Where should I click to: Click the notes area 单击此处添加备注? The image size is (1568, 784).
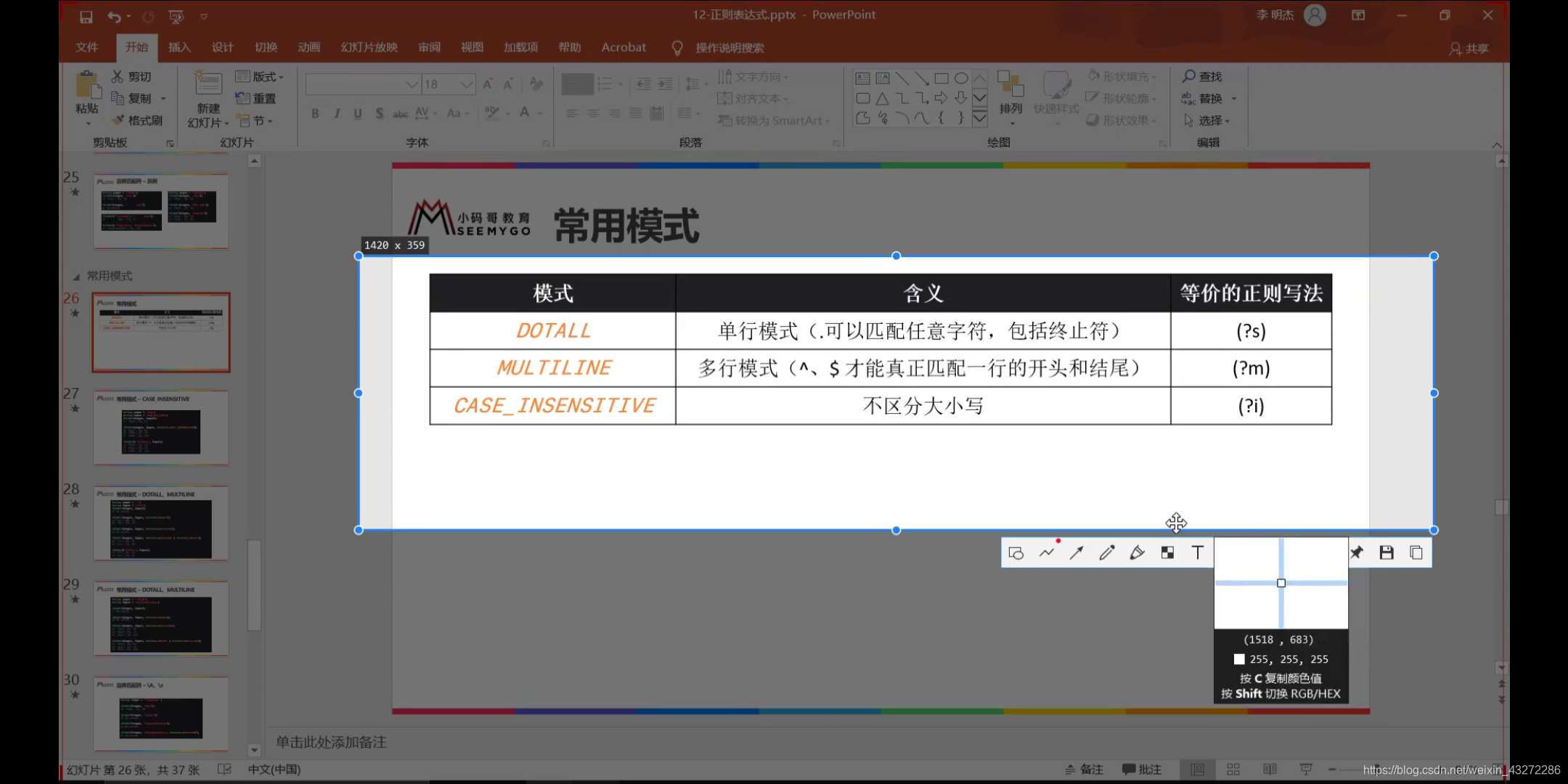[331, 742]
